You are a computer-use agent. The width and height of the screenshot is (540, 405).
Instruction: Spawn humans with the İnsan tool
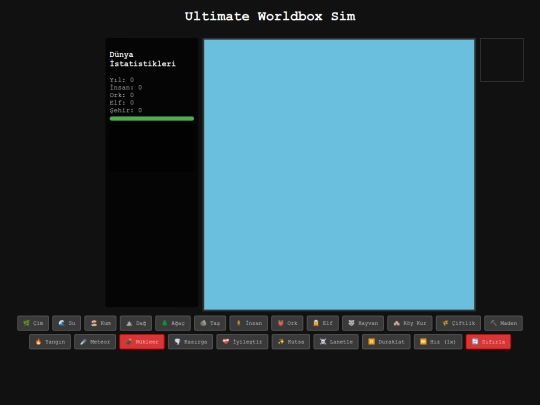click(248, 323)
